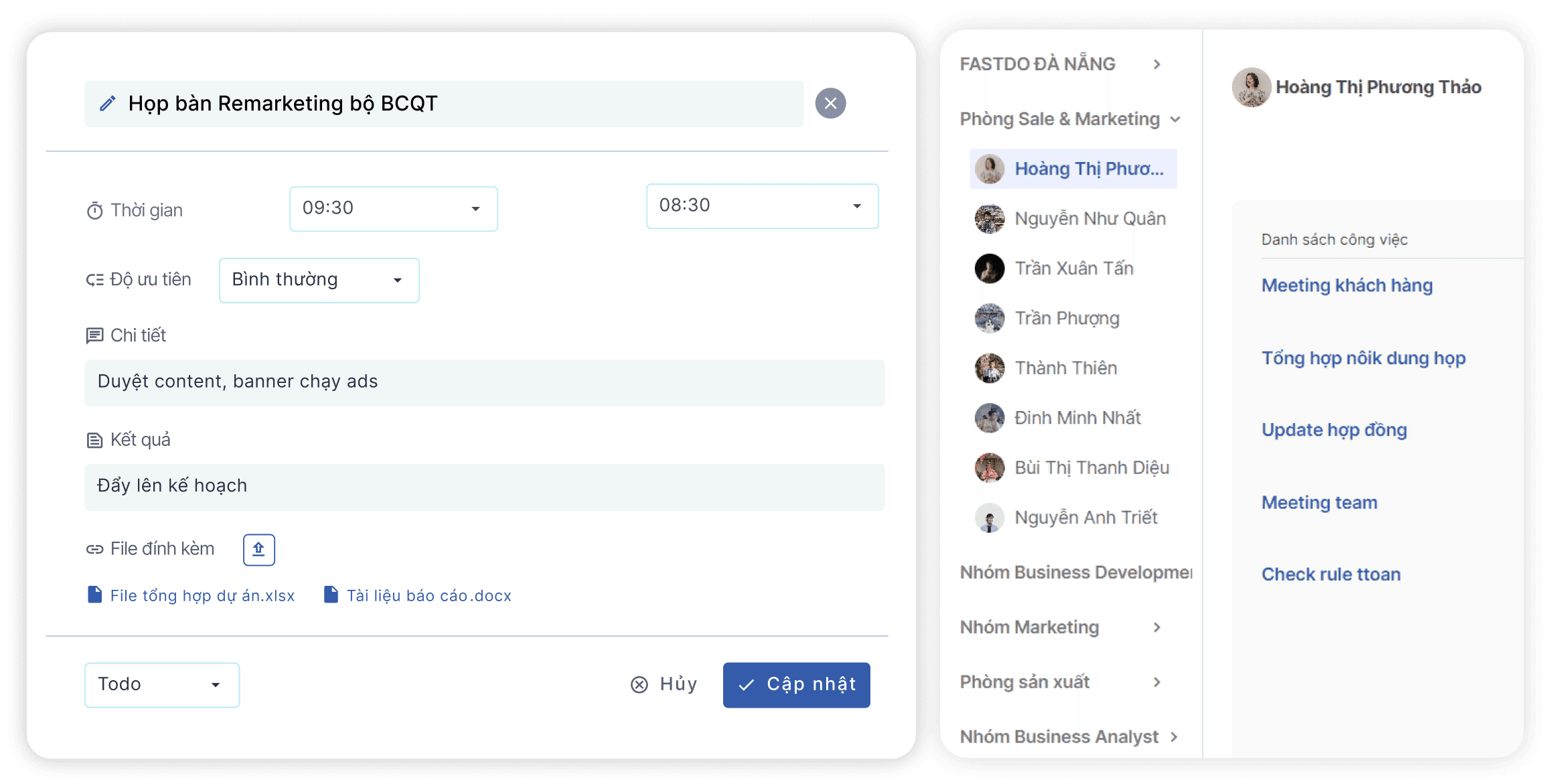
Task: Open the Bình thường priority dropdown
Action: (319, 280)
